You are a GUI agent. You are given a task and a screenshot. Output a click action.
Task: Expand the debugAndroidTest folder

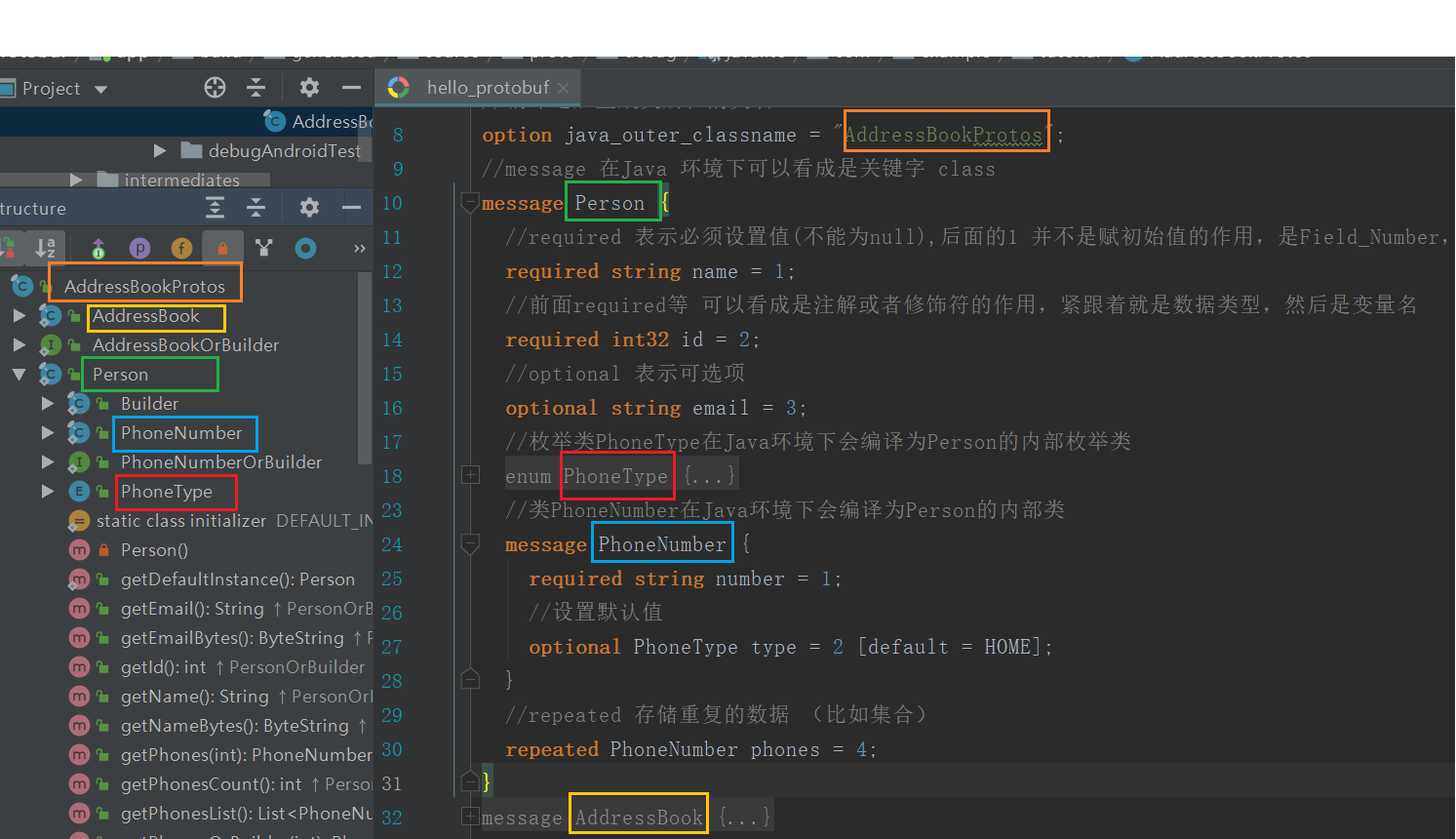click(x=160, y=150)
